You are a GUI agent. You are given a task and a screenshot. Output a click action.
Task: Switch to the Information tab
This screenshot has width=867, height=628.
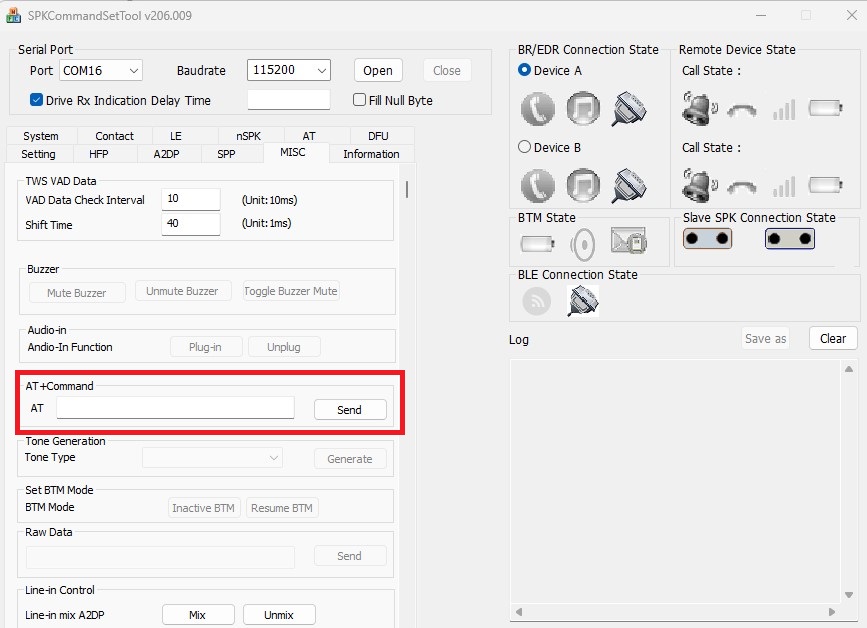[x=371, y=154]
